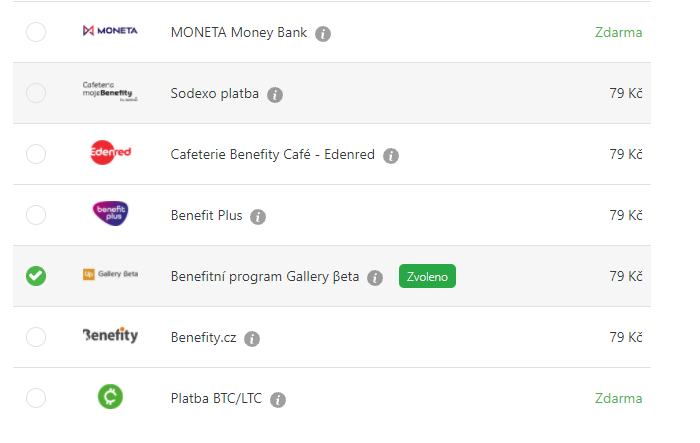
Task: Select the MONETA Money Bank radio button
Action: click(x=36, y=32)
